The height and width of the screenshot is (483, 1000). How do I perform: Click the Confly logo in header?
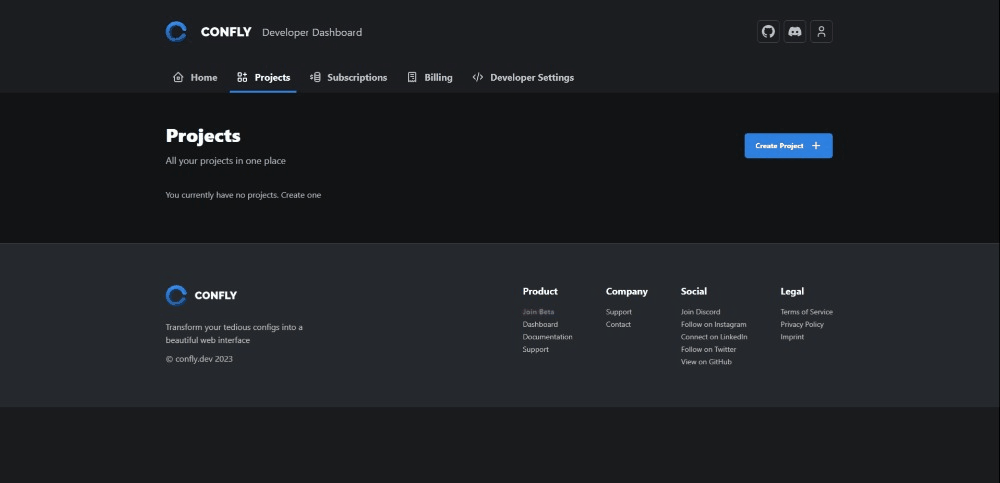point(177,32)
